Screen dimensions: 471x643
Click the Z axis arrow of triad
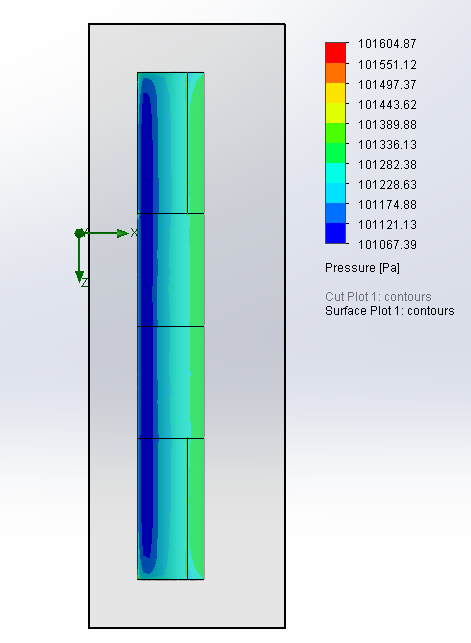[x=80, y=277]
